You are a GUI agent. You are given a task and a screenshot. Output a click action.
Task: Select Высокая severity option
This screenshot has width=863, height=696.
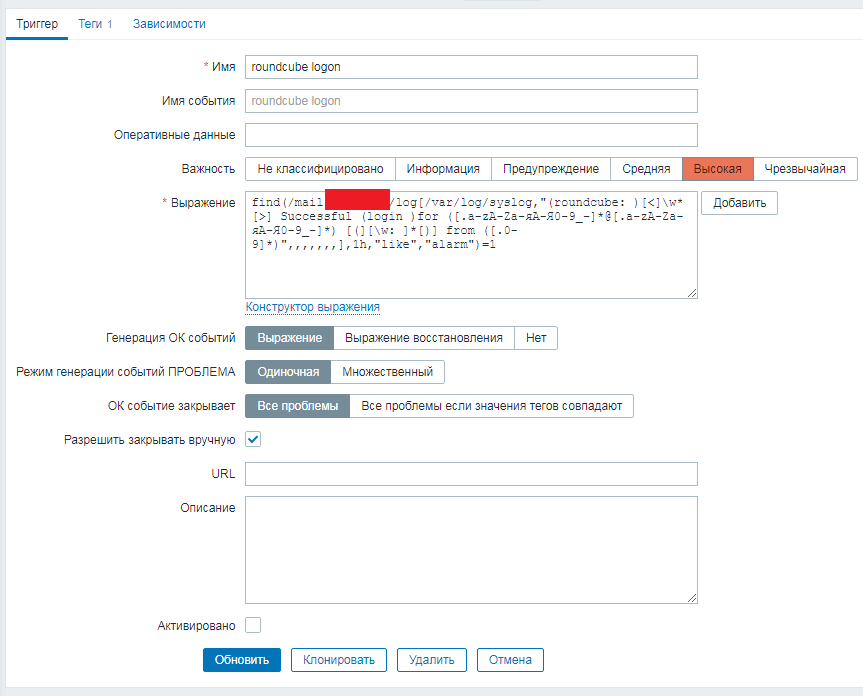(x=718, y=169)
